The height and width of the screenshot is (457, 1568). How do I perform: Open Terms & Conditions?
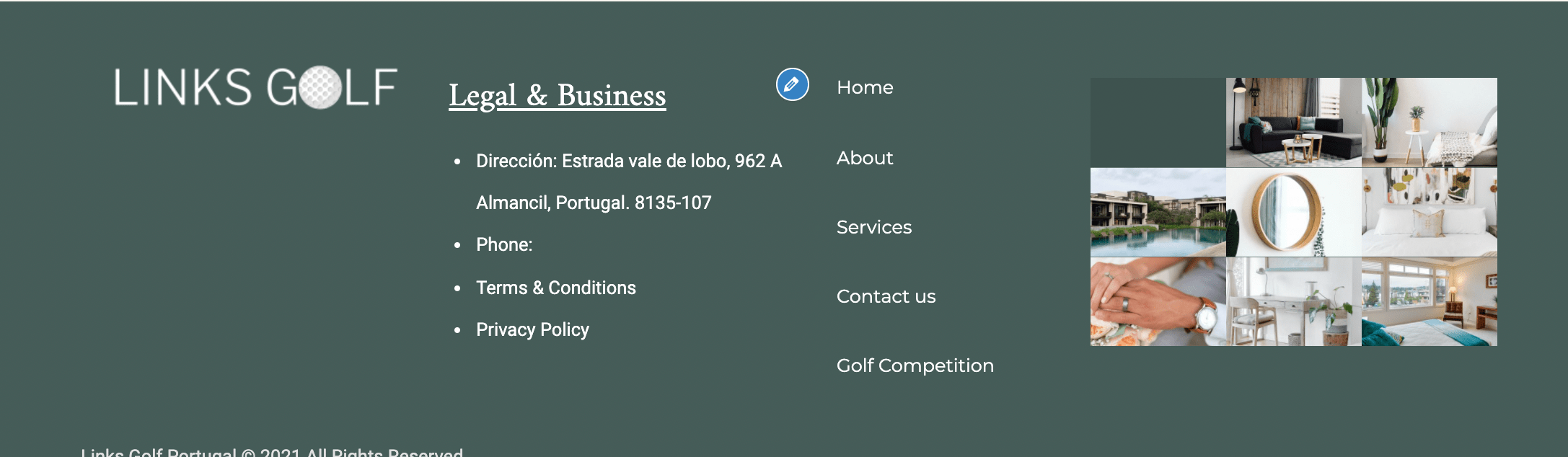556,288
